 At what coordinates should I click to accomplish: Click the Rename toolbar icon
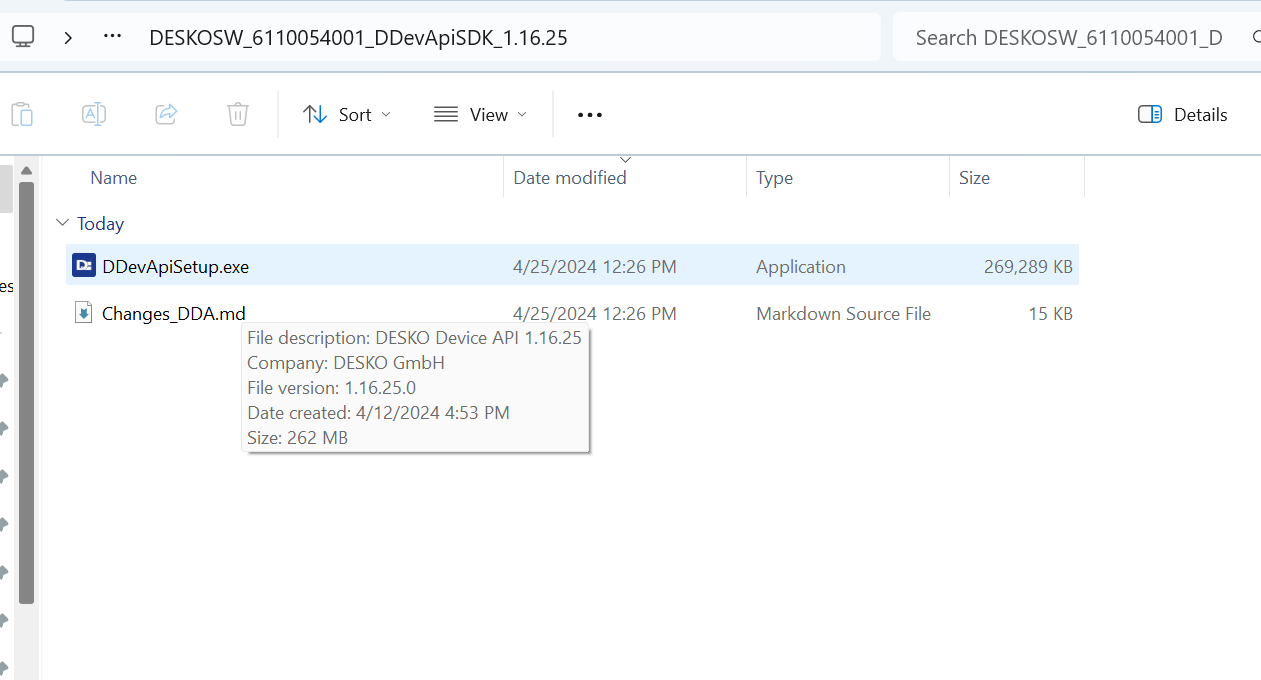click(94, 114)
